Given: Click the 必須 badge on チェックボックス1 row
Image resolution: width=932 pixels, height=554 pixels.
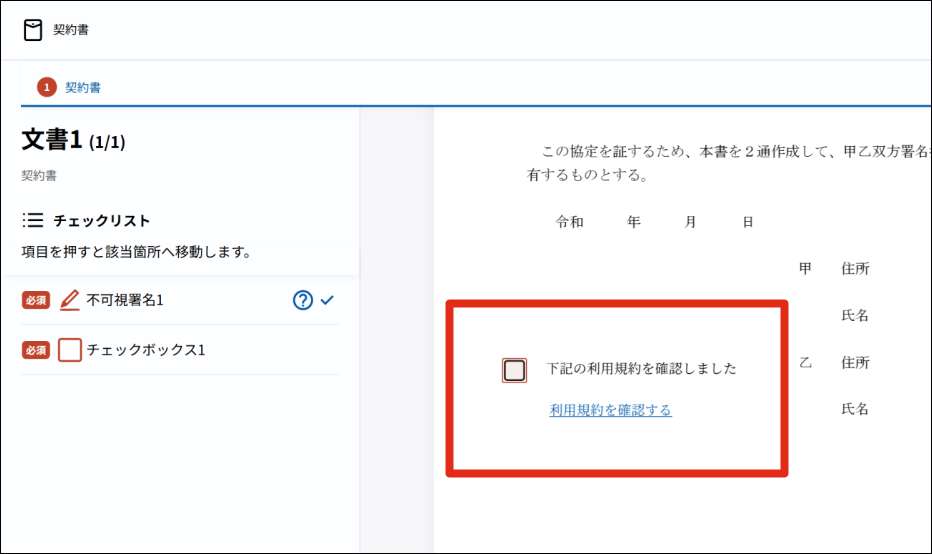Looking at the screenshot, I should click(x=36, y=350).
